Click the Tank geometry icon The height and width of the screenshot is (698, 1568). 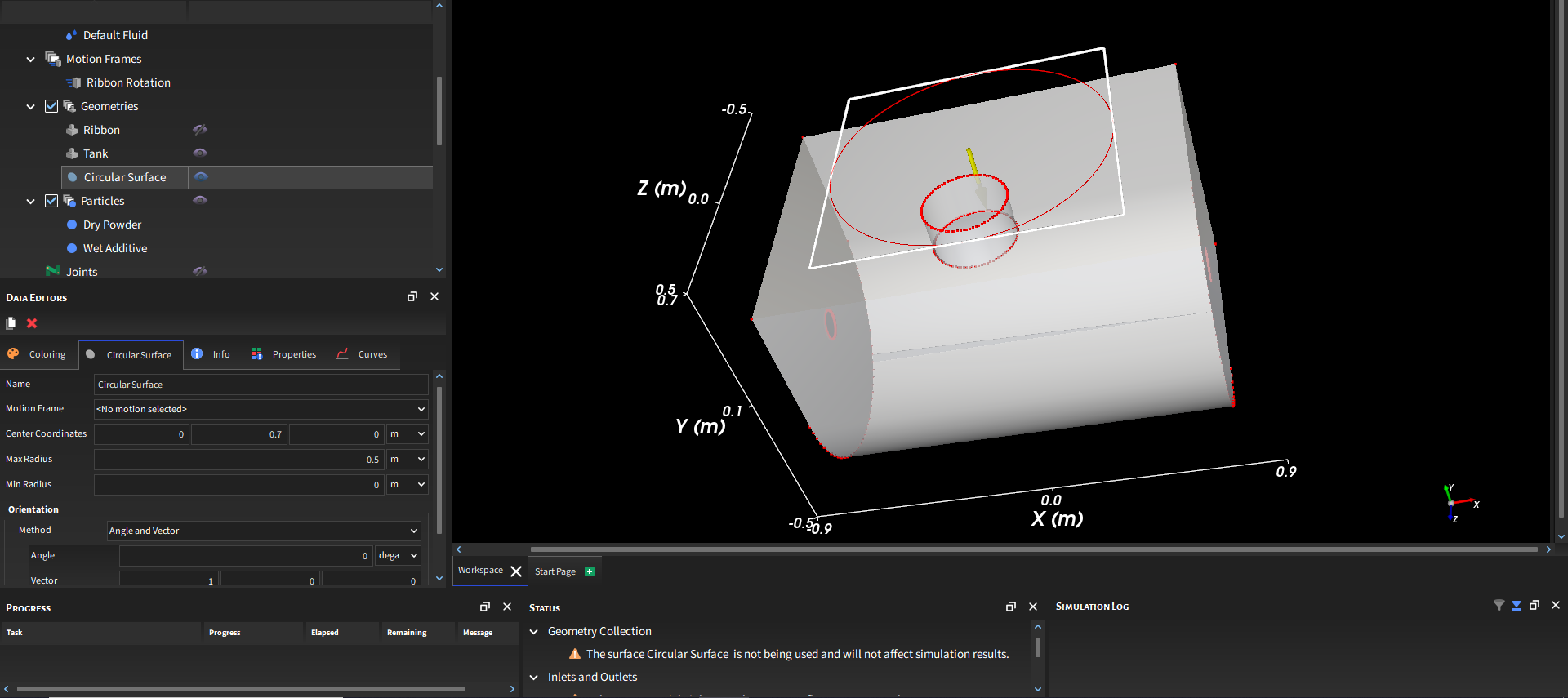[72, 153]
